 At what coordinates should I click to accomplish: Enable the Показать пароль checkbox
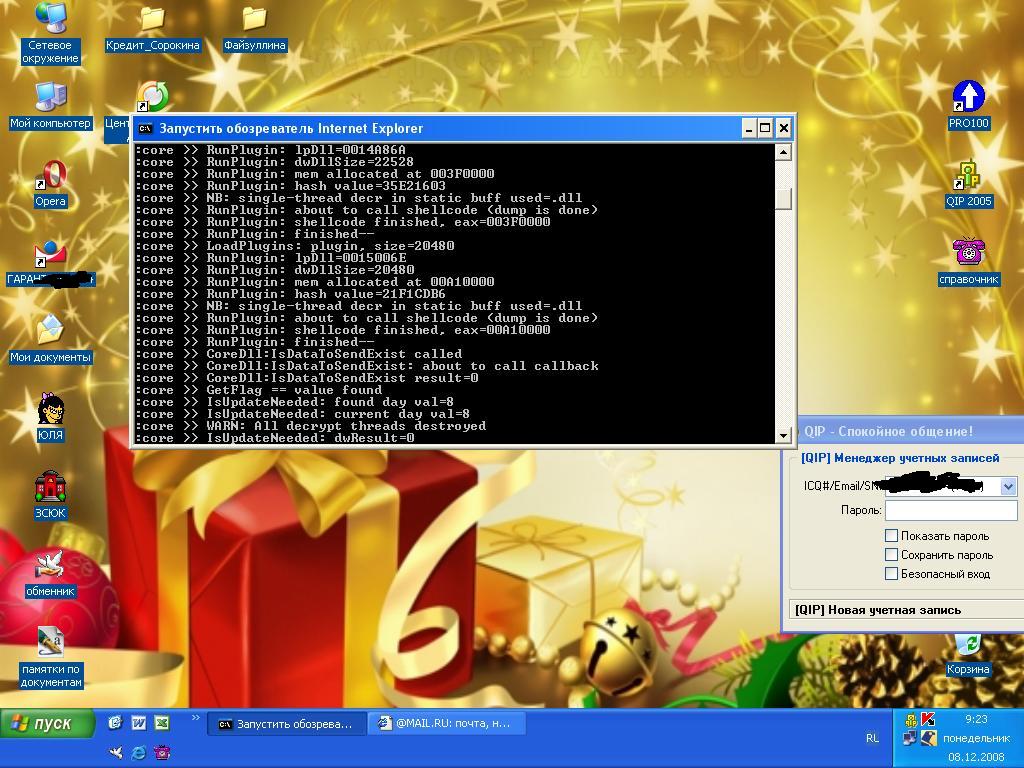point(891,535)
